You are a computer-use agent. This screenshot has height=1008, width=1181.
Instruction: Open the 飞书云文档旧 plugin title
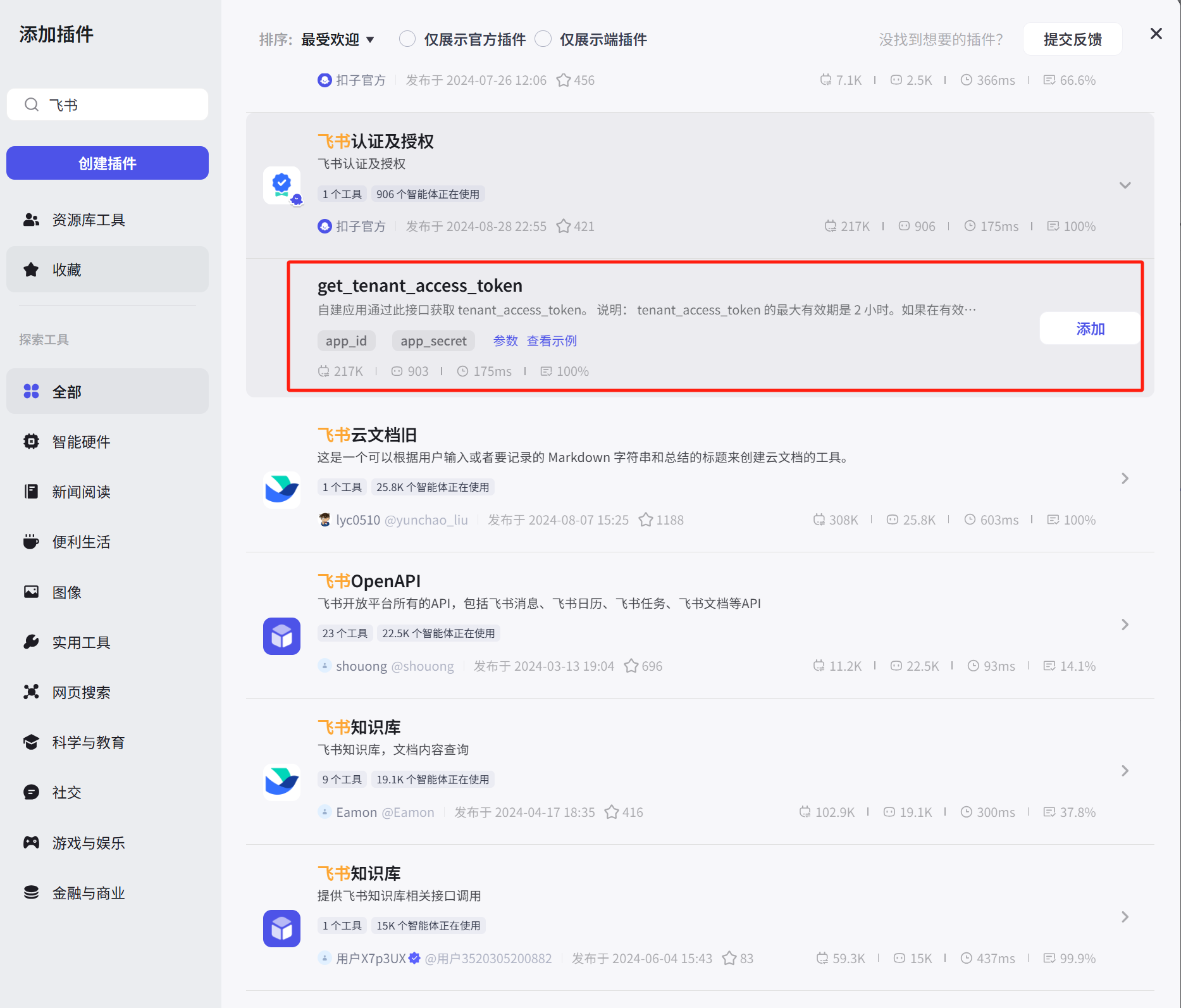(367, 435)
